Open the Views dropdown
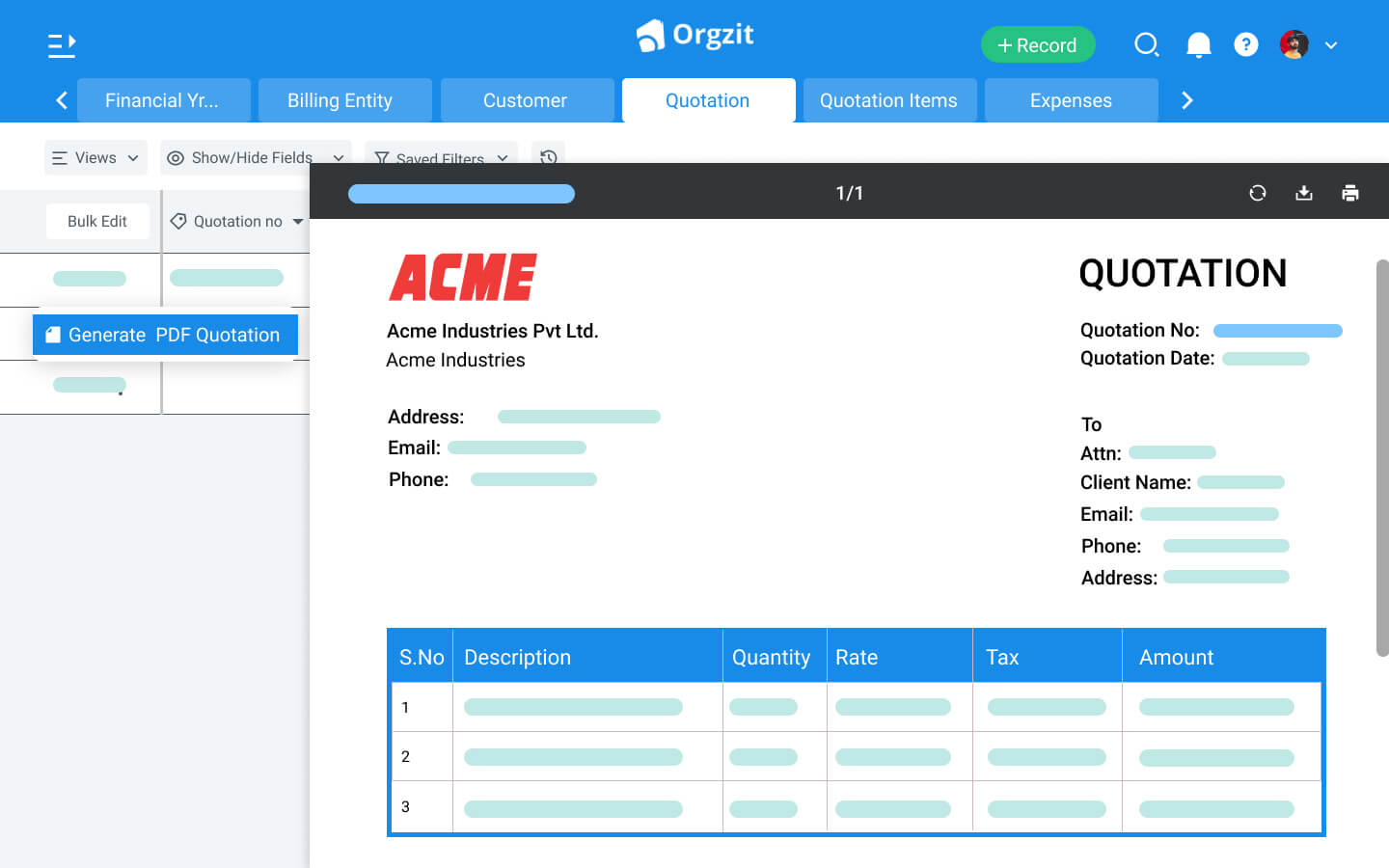The image size is (1389, 868). 95,156
